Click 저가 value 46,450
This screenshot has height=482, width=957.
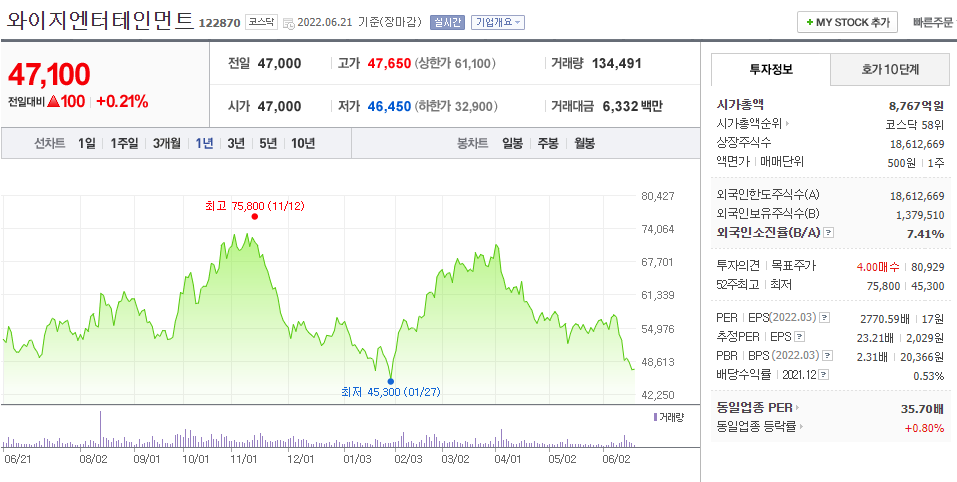[x=389, y=107]
